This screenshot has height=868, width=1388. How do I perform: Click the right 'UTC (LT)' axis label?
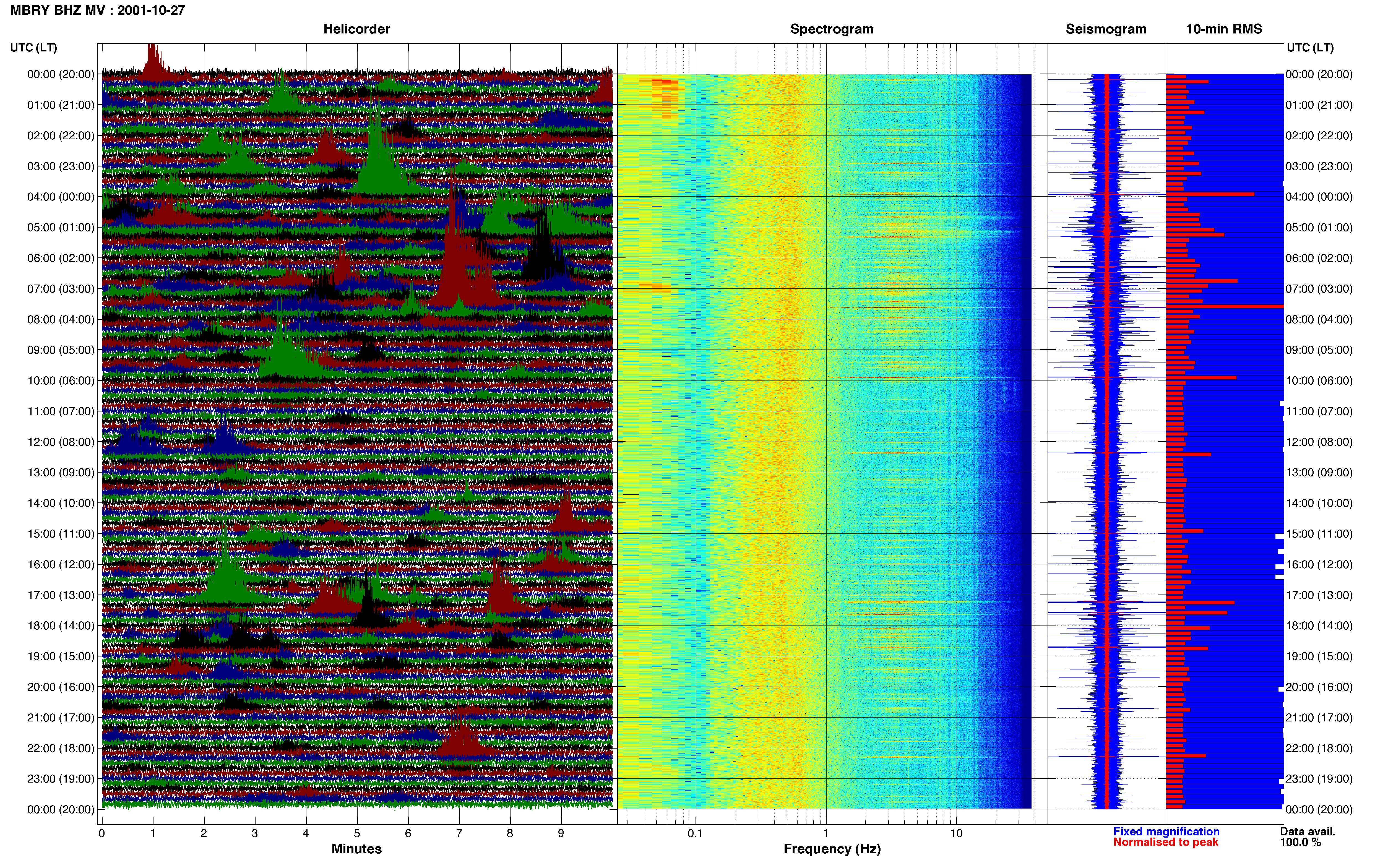(x=1310, y=48)
